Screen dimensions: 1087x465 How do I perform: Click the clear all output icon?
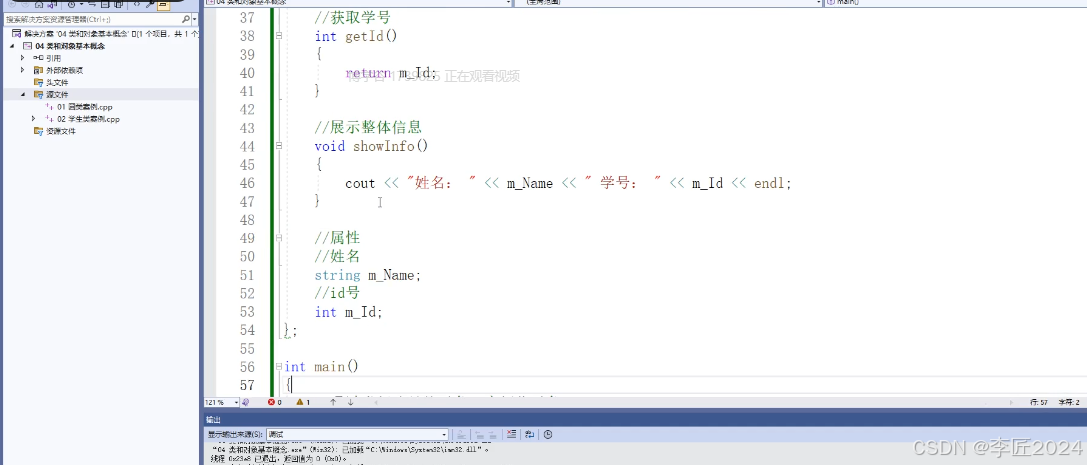512,435
